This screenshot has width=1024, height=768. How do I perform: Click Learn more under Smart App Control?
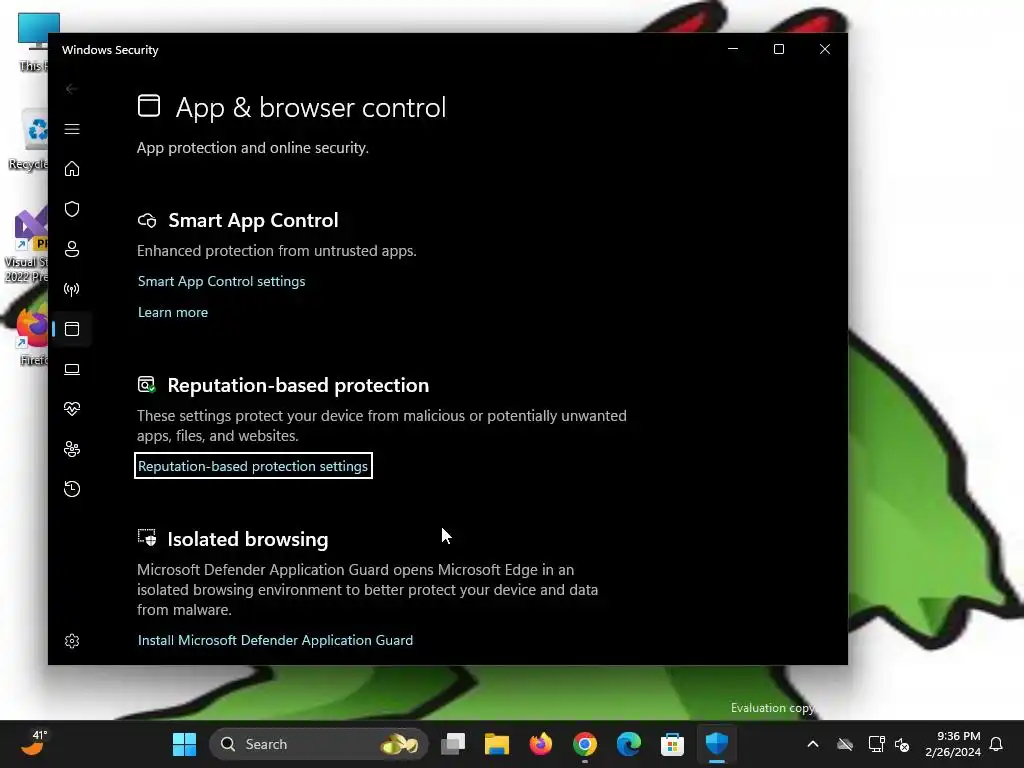pos(173,312)
